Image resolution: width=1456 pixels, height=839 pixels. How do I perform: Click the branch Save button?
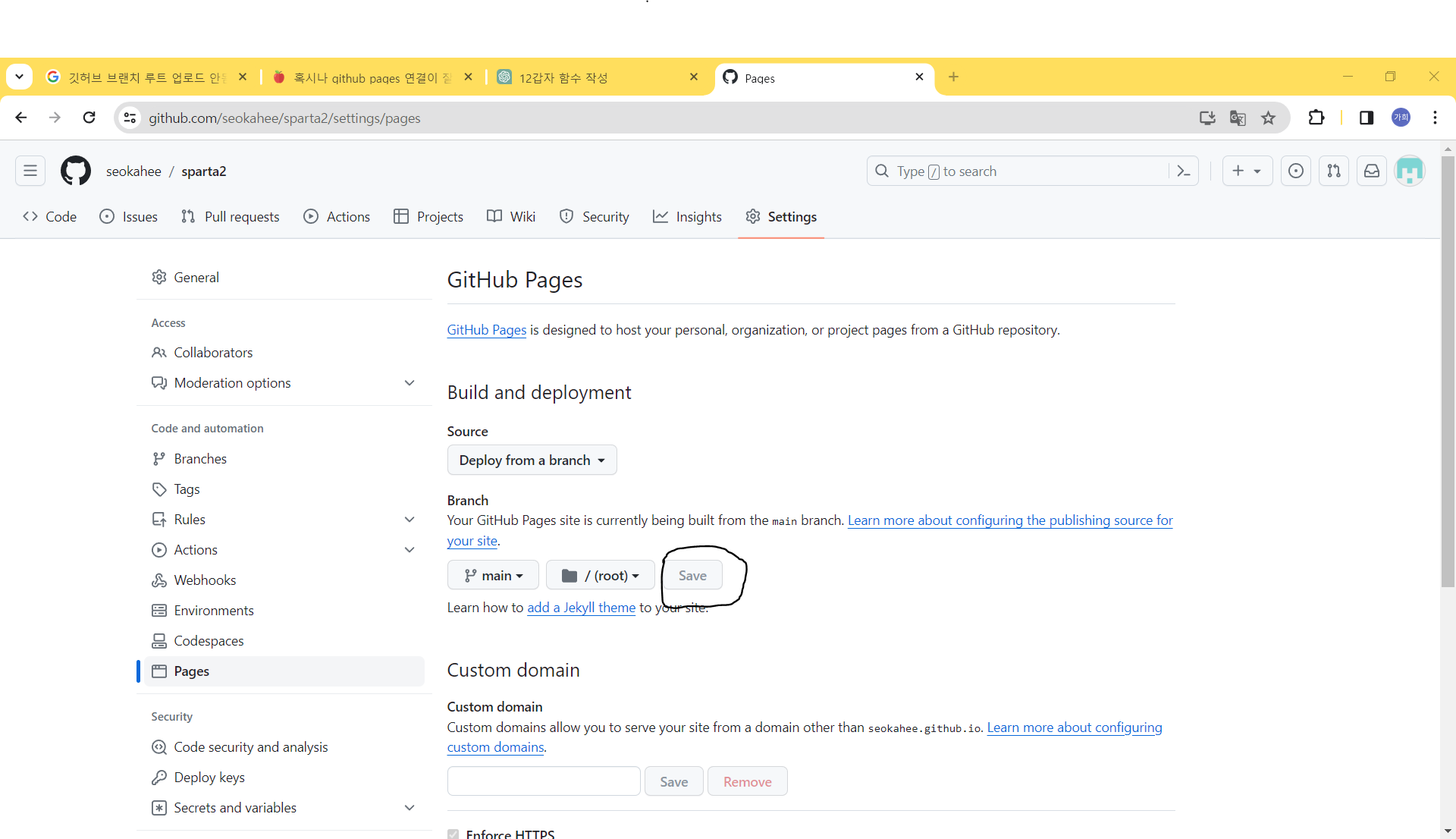692,576
